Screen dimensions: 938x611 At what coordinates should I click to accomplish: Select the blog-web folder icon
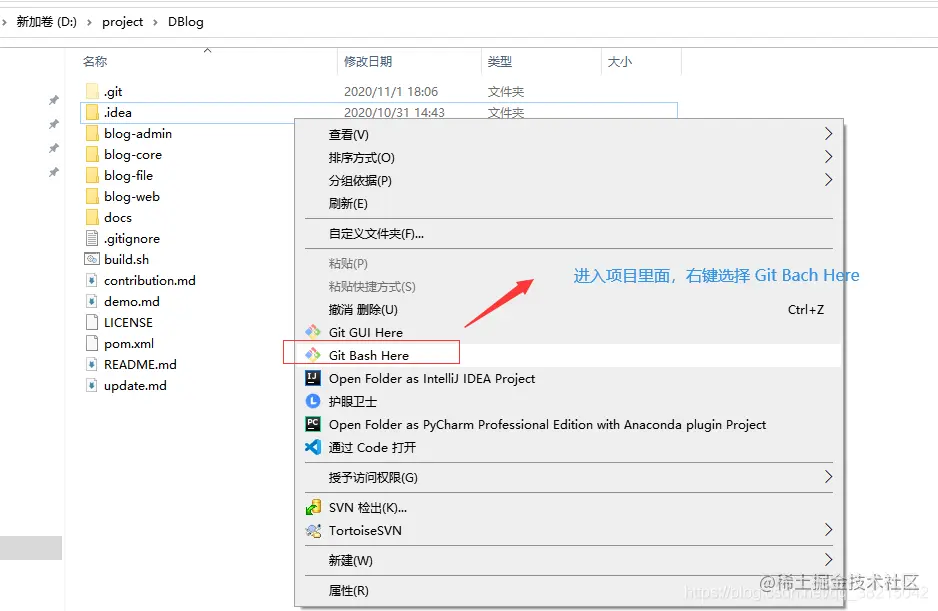92,196
